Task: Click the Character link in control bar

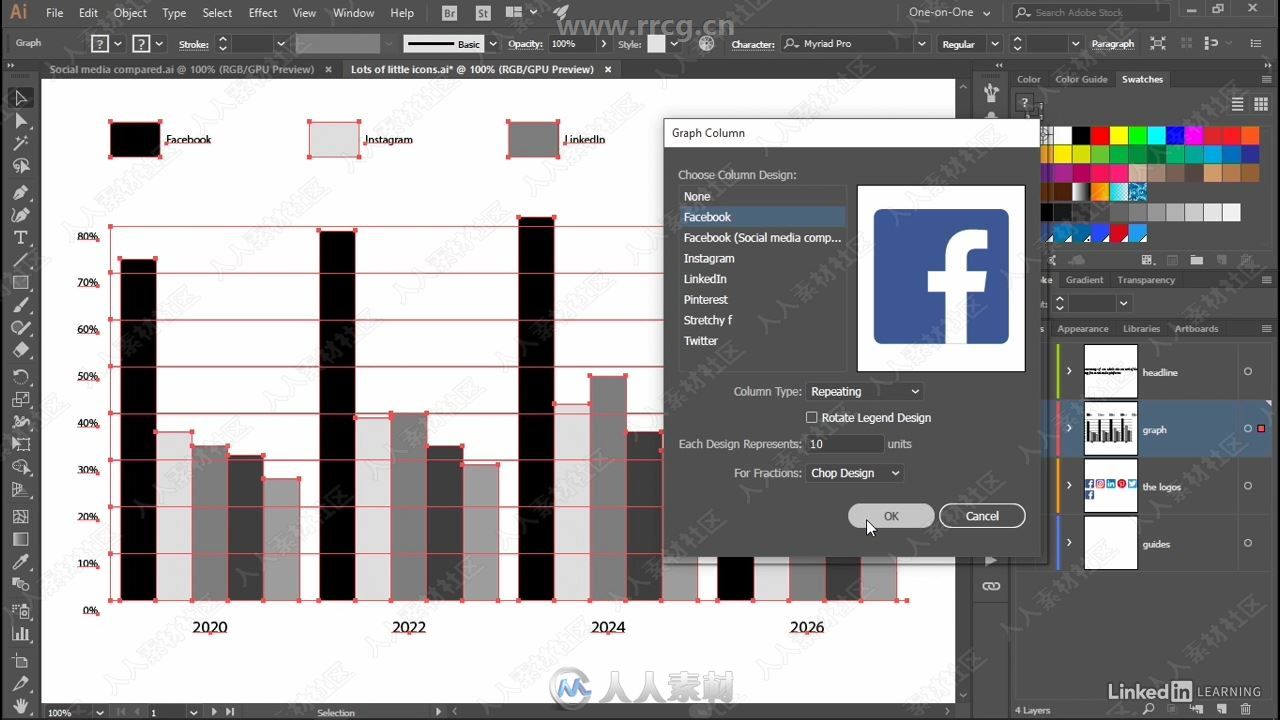Action: tap(753, 44)
